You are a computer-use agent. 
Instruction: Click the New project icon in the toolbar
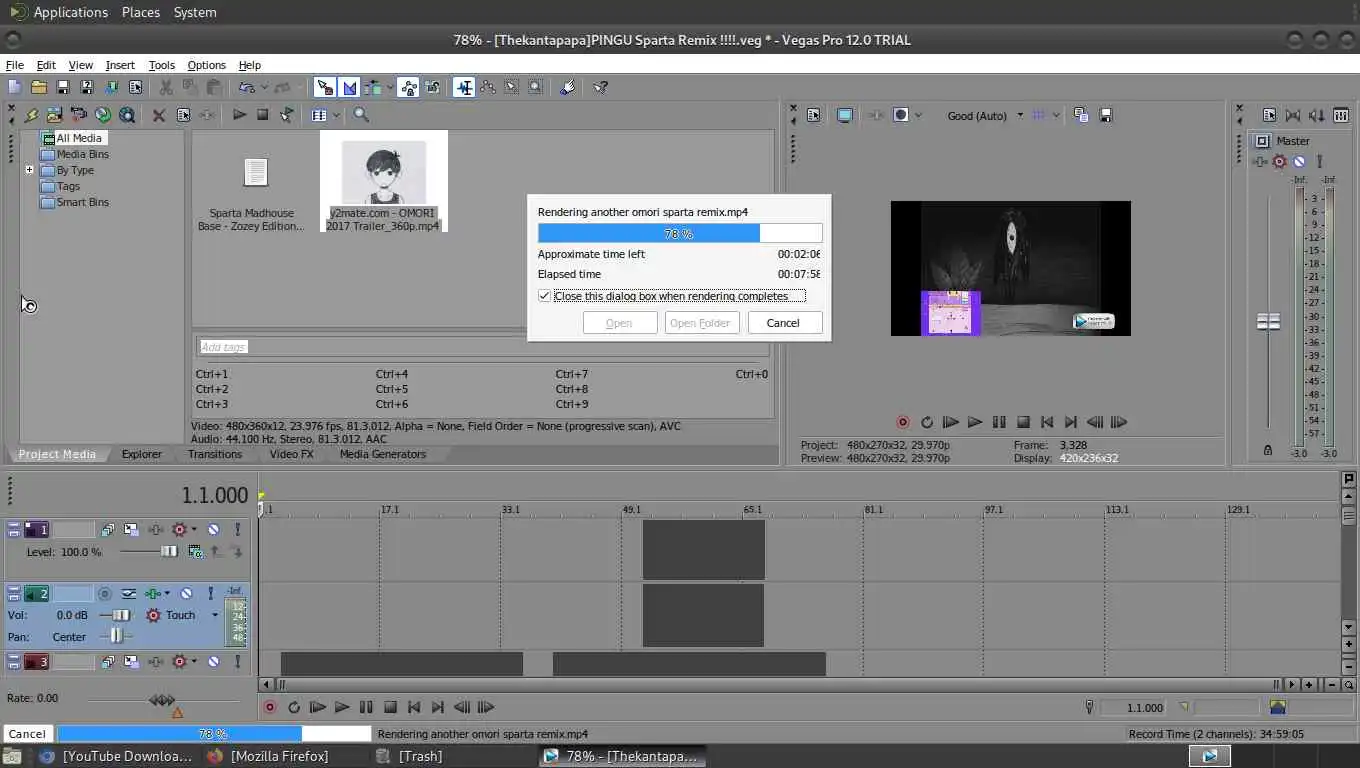15,87
